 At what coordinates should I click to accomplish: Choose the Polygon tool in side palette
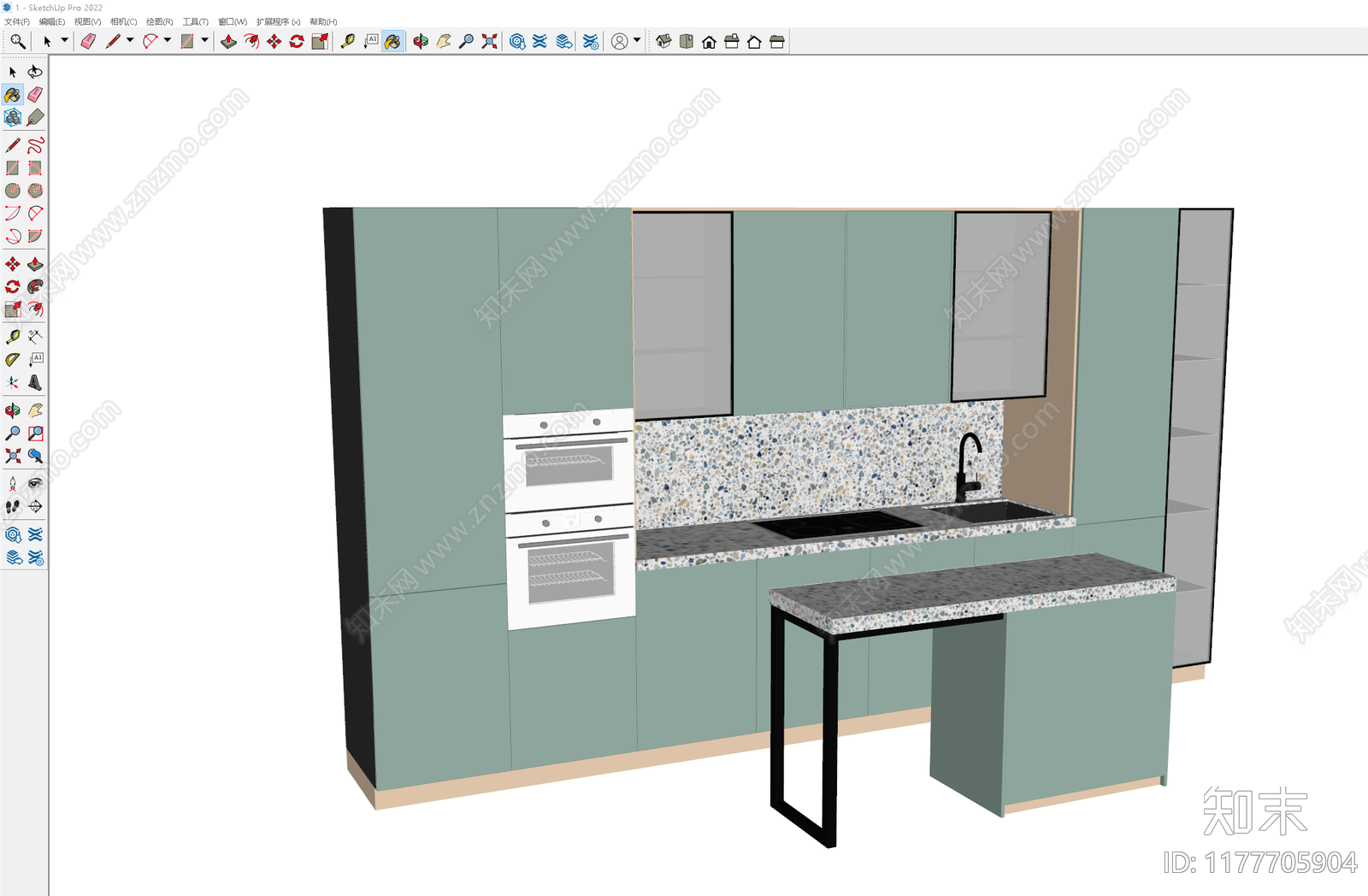click(x=35, y=191)
